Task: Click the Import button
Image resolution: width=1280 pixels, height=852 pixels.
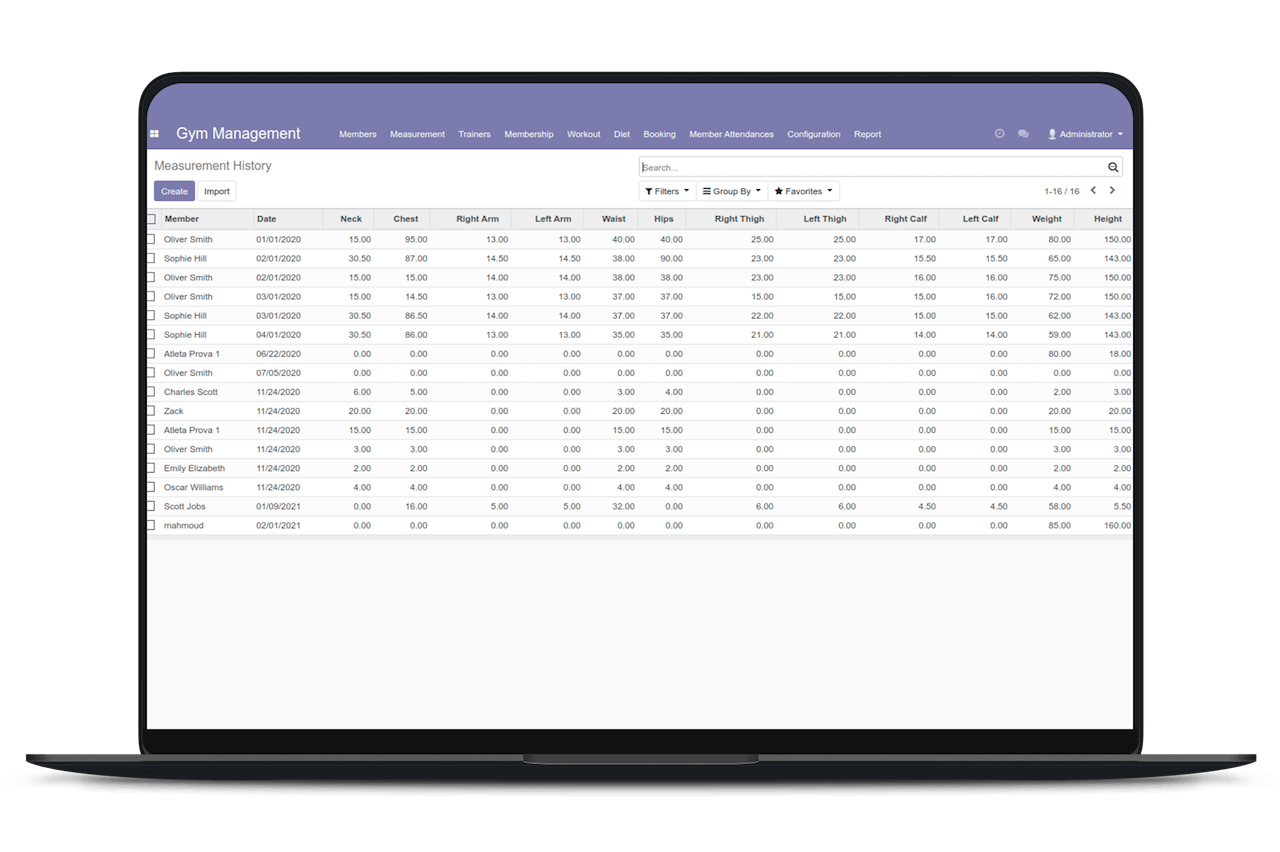Action: point(217,191)
